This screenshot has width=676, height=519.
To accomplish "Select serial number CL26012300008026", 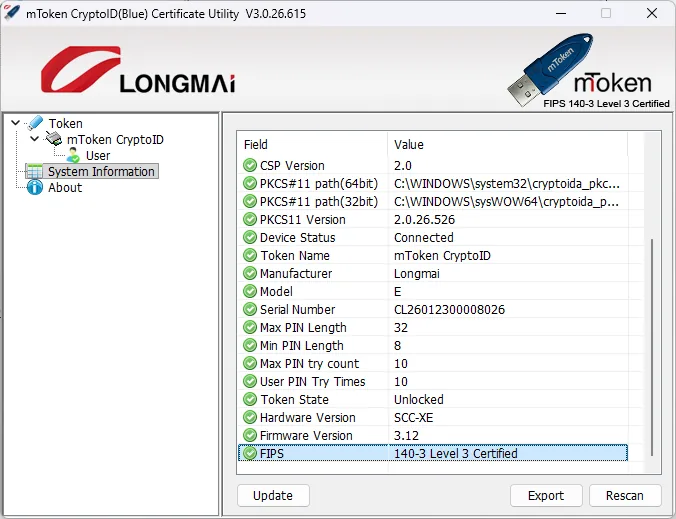I will point(449,310).
